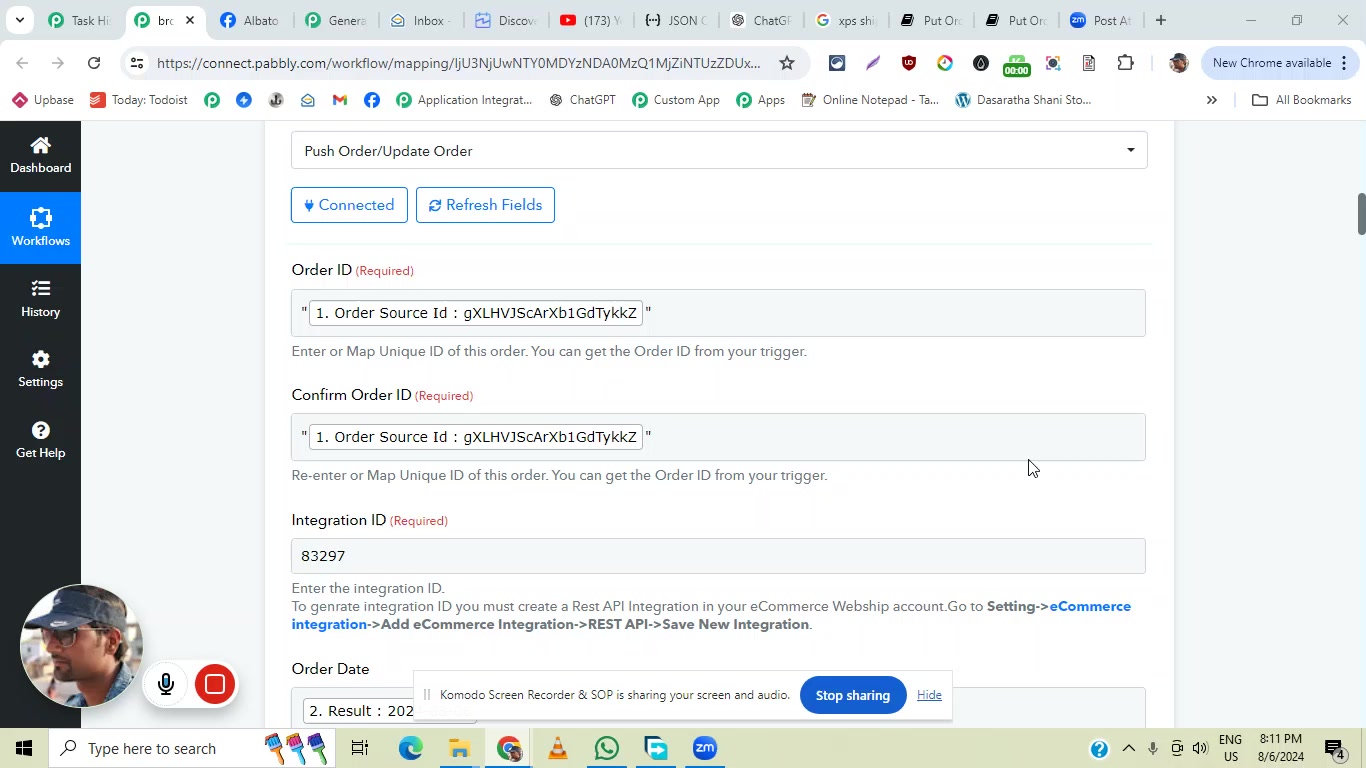
Task: Stop recording with the red button
Action: pyautogui.click(x=214, y=684)
